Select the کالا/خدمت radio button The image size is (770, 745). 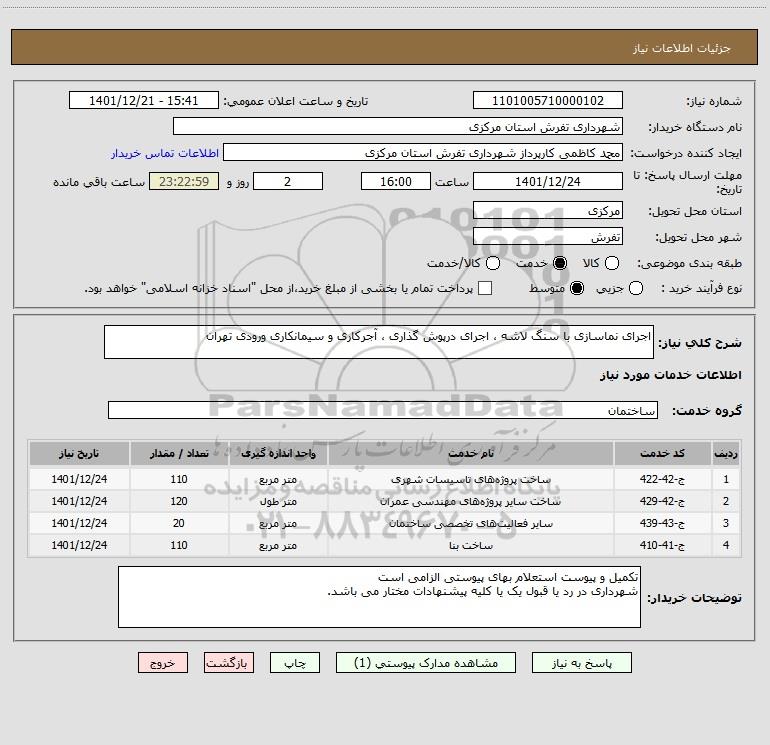[493, 263]
